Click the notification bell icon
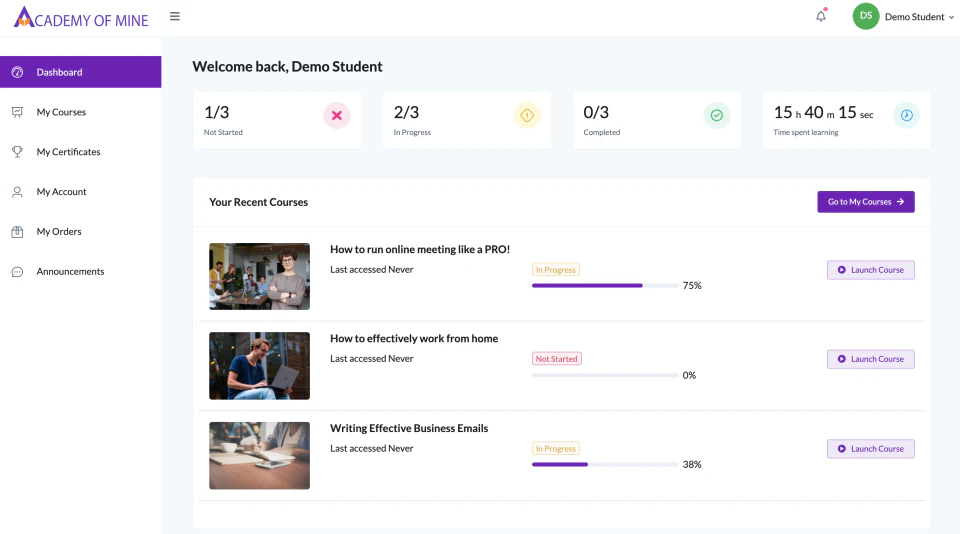The height and width of the screenshot is (534, 960). (x=821, y=16)
